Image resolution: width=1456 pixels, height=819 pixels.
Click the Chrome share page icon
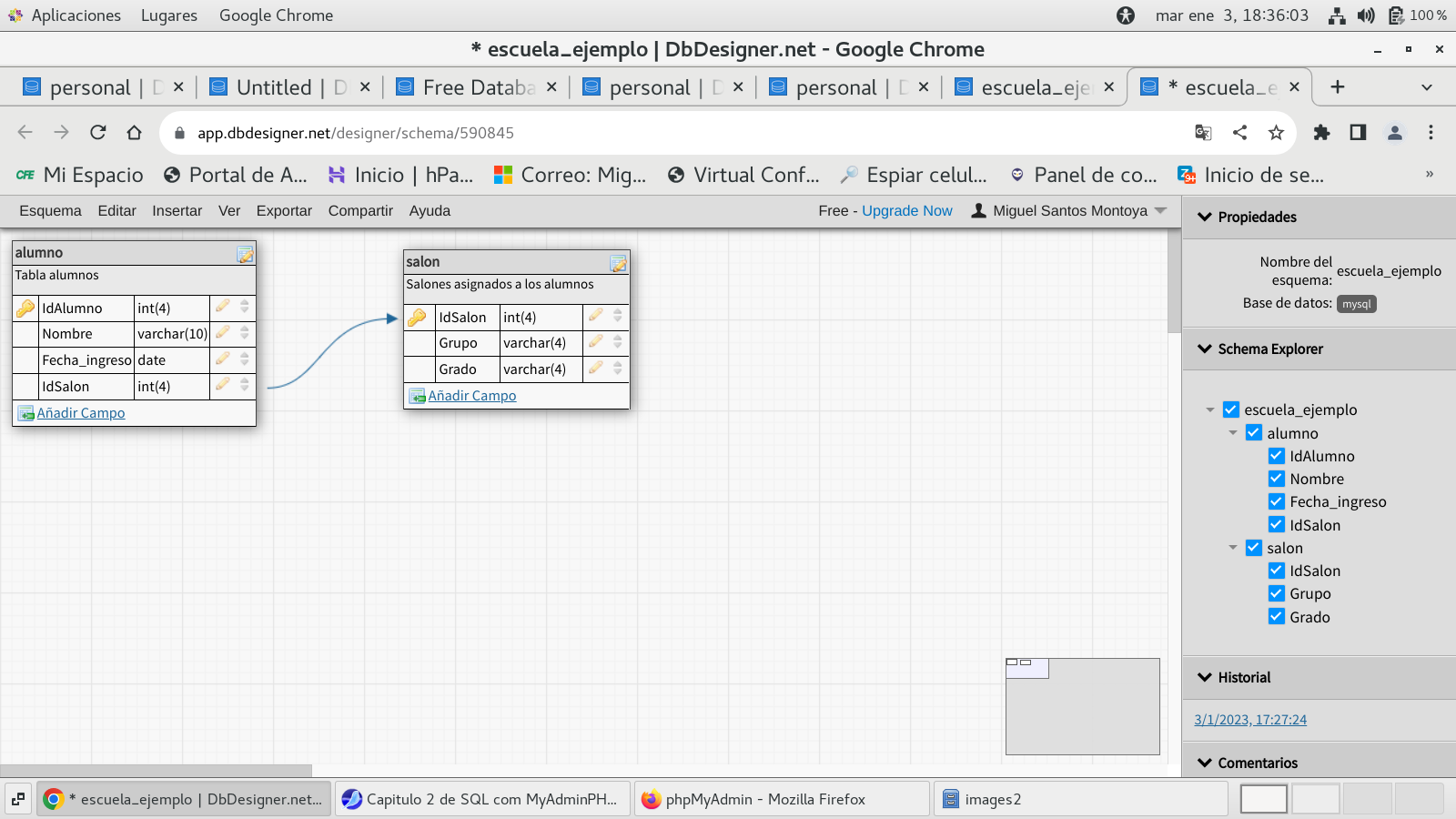[1239, 133]
